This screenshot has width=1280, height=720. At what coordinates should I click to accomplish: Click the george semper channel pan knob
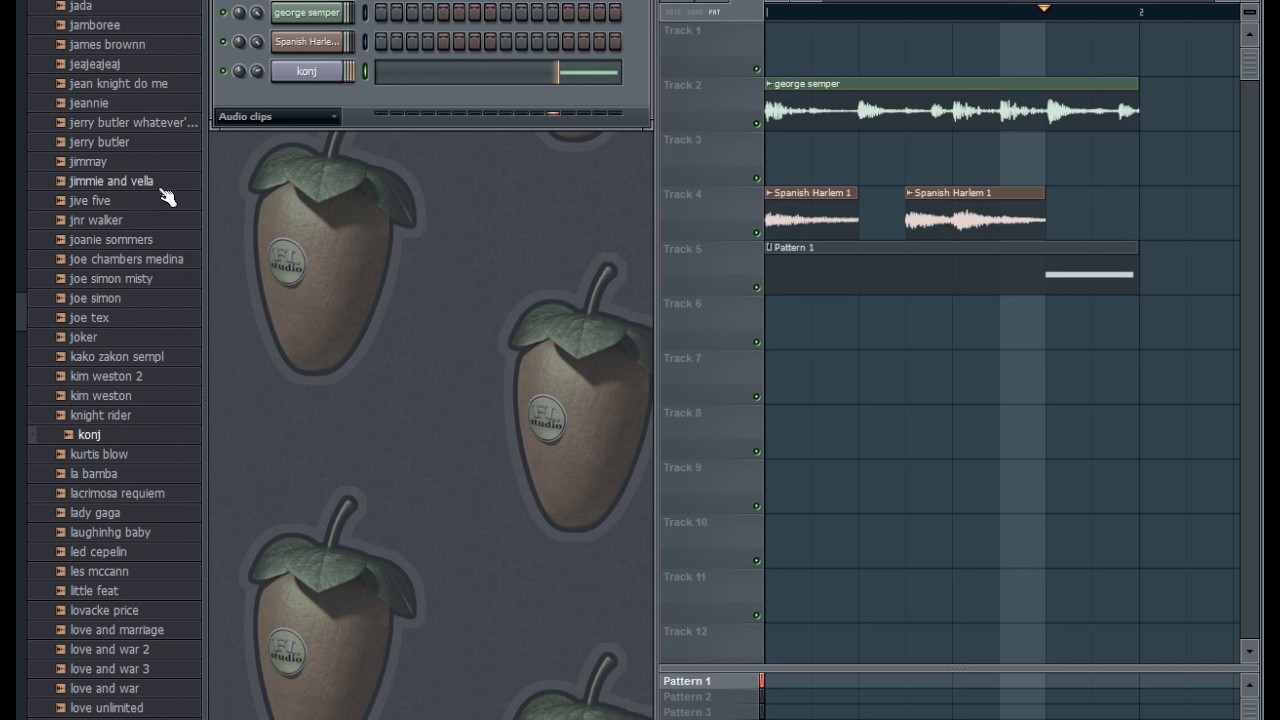(239, 13)
